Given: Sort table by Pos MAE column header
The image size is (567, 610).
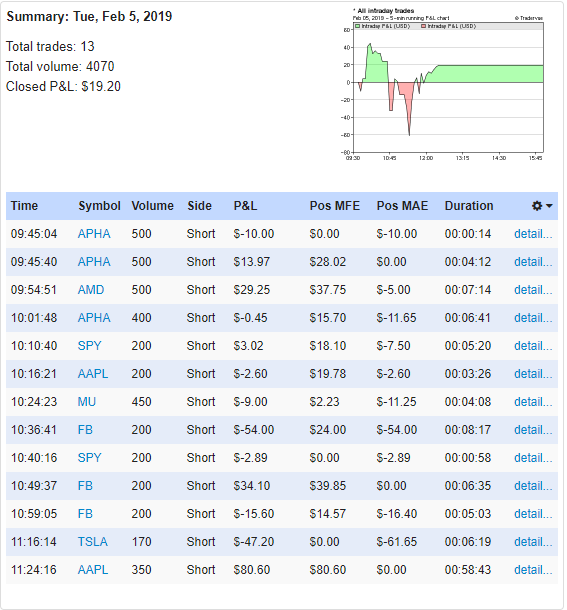Looking at the screenshot, I should tap(402, 206).
